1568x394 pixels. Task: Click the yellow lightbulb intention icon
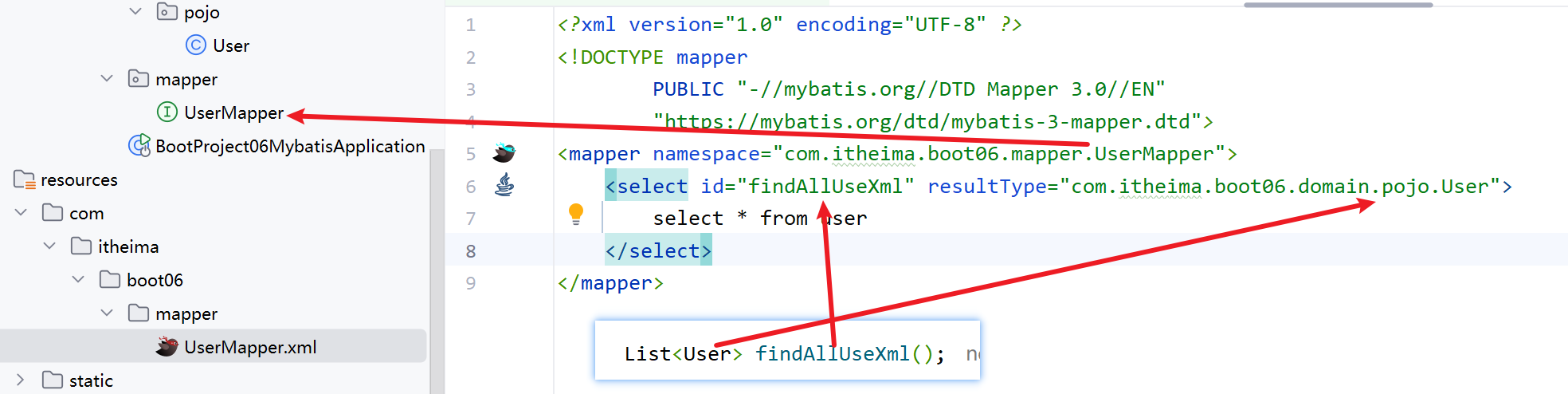(x=576, y=214)
